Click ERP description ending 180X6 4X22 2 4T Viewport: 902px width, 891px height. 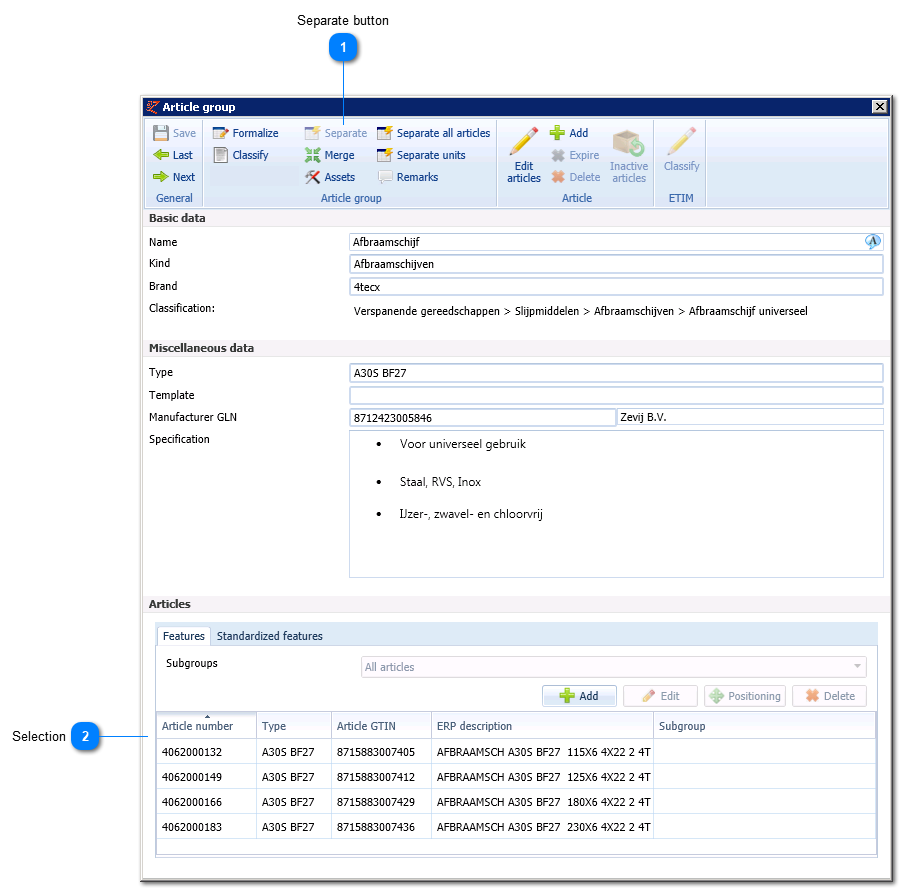click(x=544, y=802)
